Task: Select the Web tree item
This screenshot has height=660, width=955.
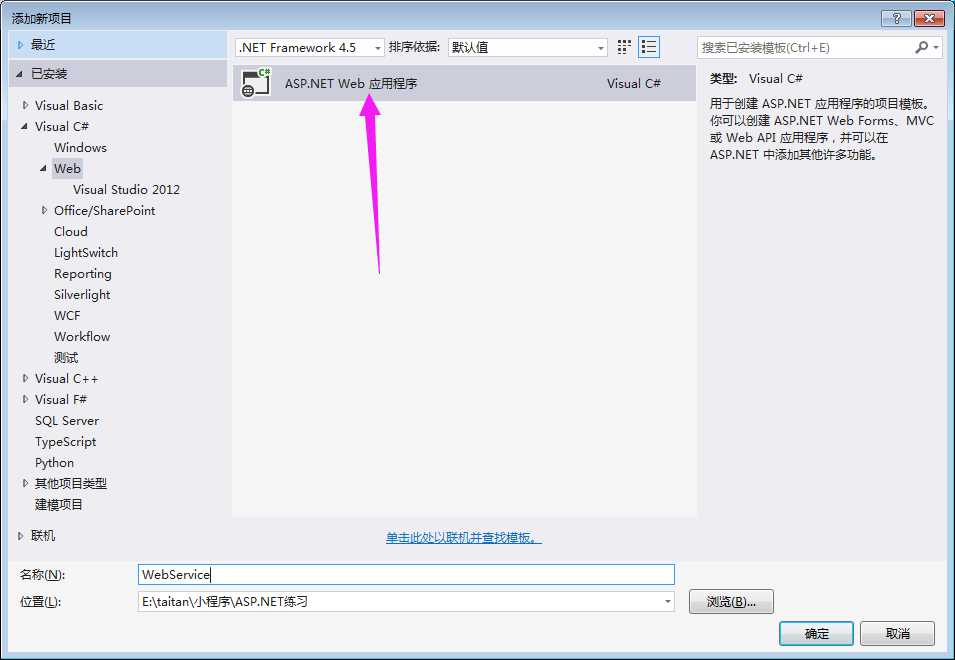Action: point(67,169)
